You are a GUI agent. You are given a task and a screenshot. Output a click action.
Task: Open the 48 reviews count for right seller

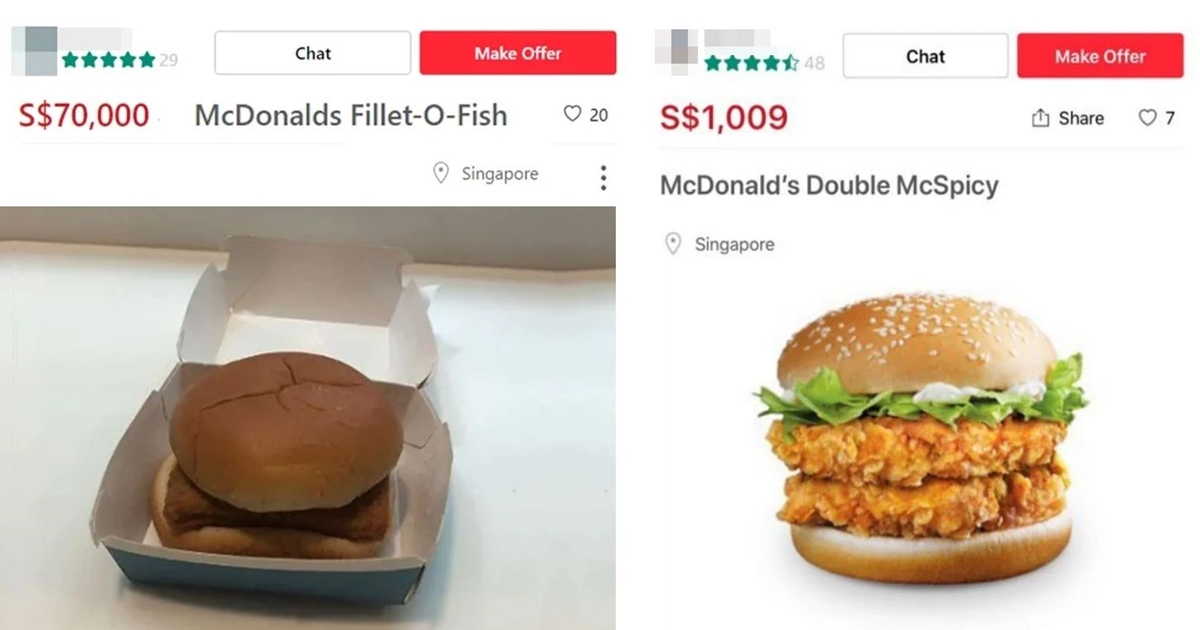[814, 63]
